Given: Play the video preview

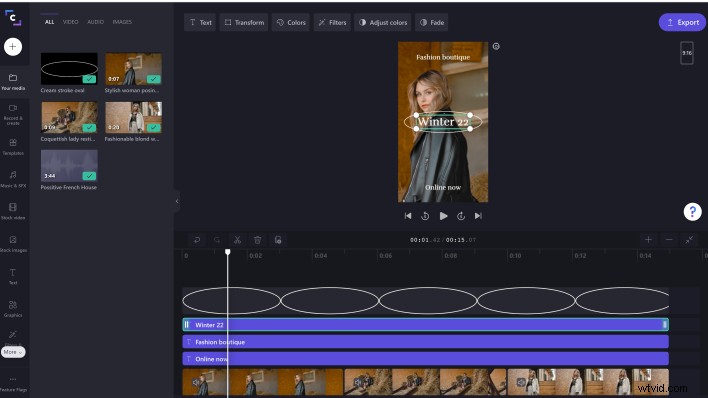Looking at the screenshot, I should point(443,216).
